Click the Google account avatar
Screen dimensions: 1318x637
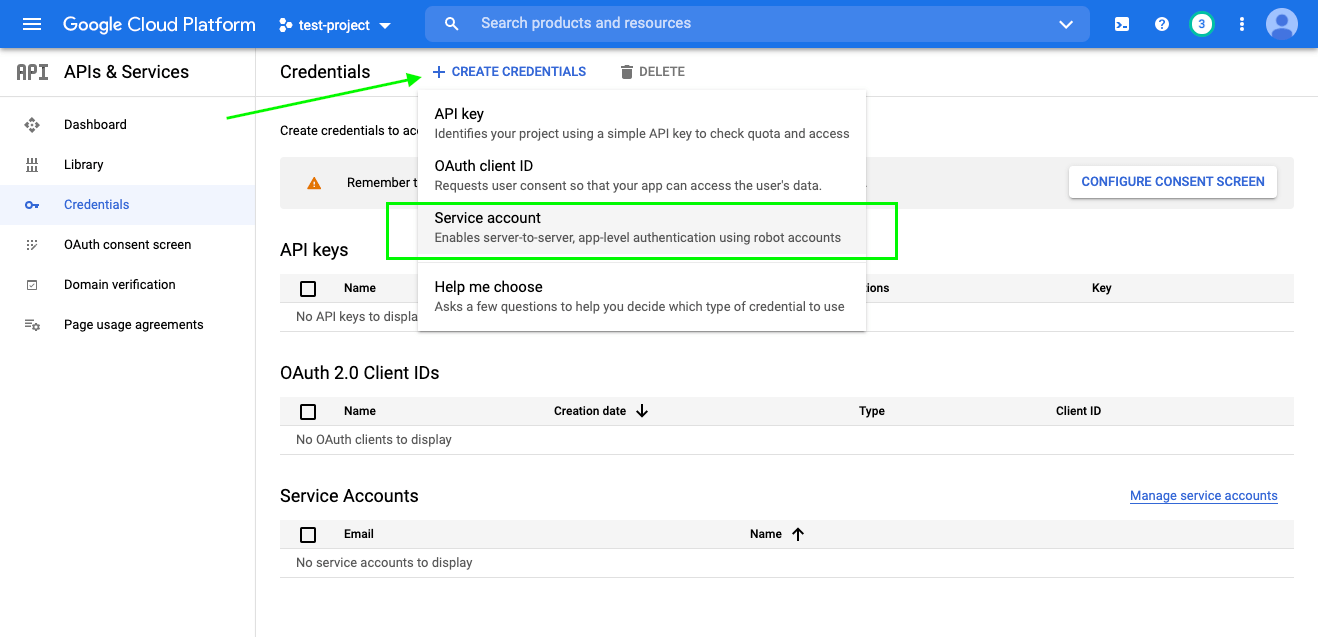(x=1282, y=24)
